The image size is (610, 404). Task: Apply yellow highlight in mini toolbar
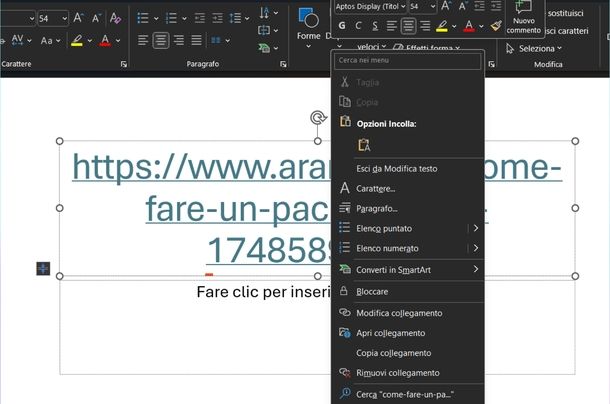442,26
